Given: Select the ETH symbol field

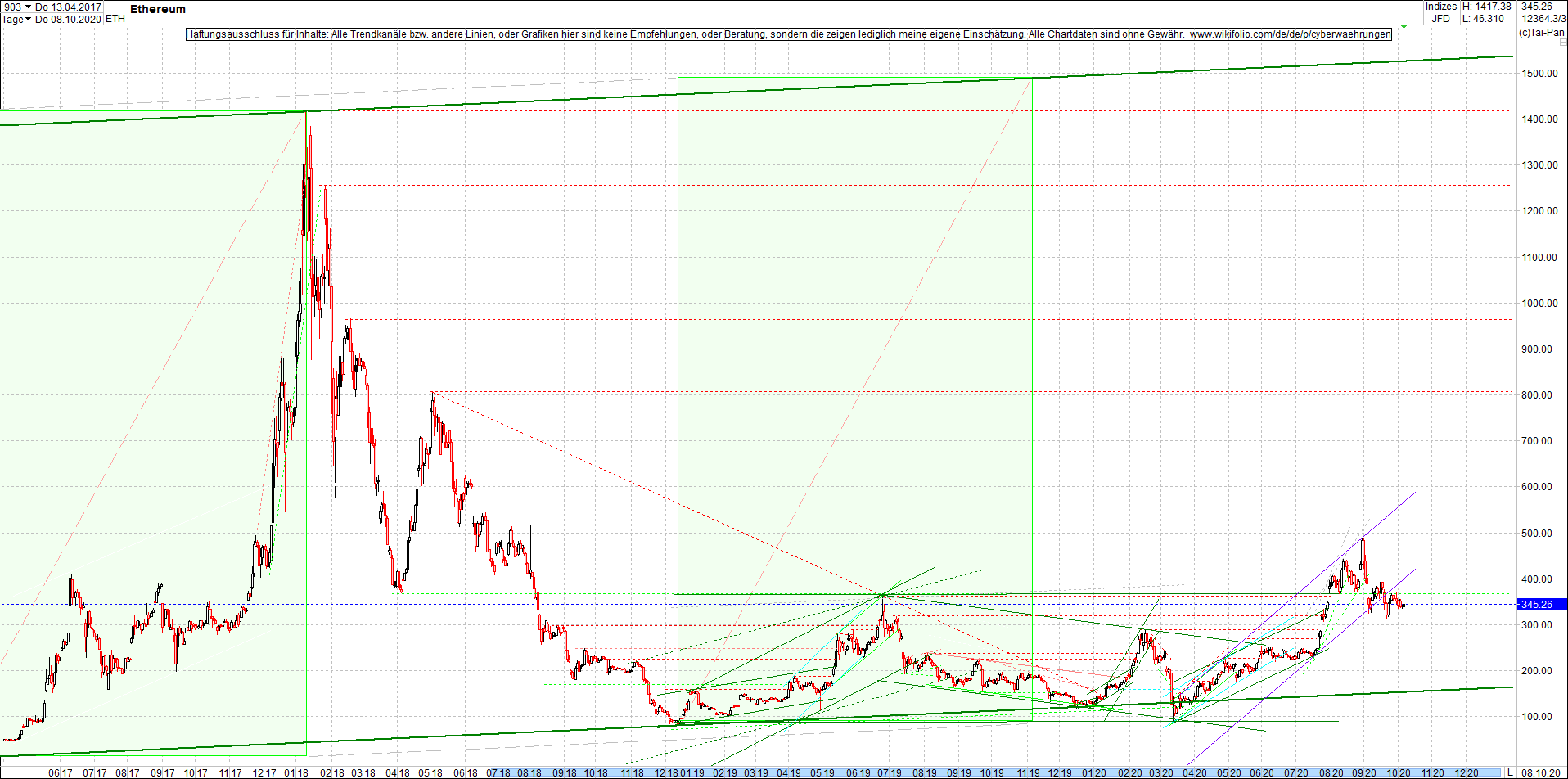Looking at the screenshot, I should pos(115,19).
